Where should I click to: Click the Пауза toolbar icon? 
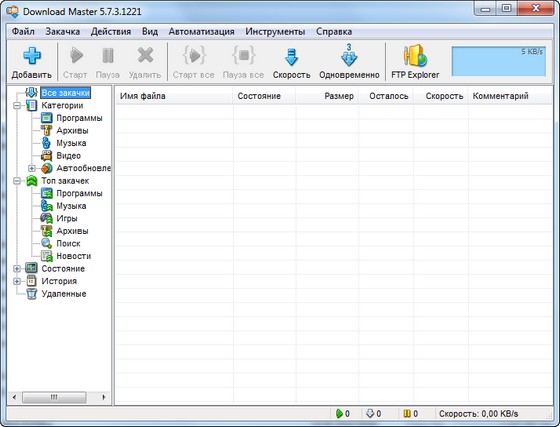pos(108,56)
